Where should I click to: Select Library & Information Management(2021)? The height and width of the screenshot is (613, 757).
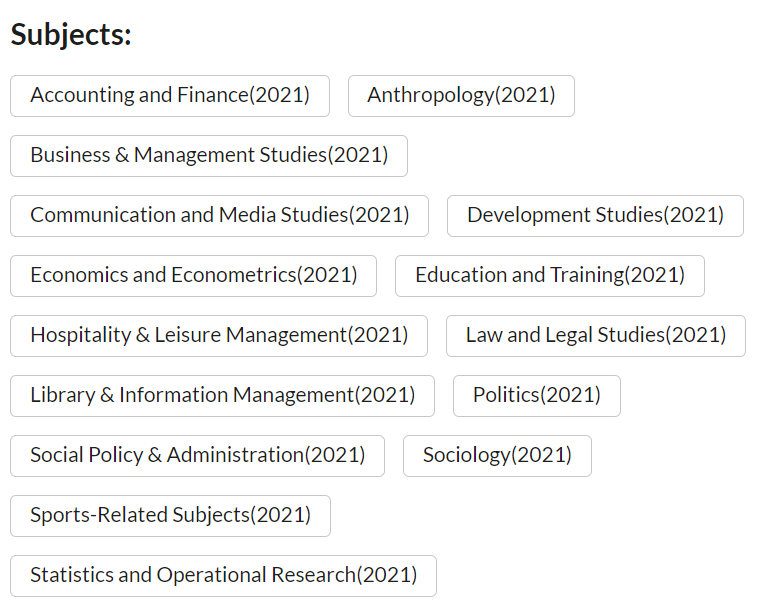click(x=222, y=396)
